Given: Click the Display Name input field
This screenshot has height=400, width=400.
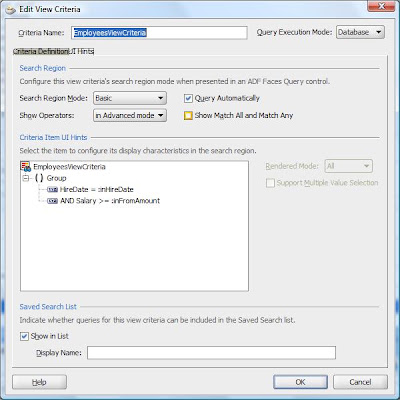Looking at the screenshot, I should (211, 353).
